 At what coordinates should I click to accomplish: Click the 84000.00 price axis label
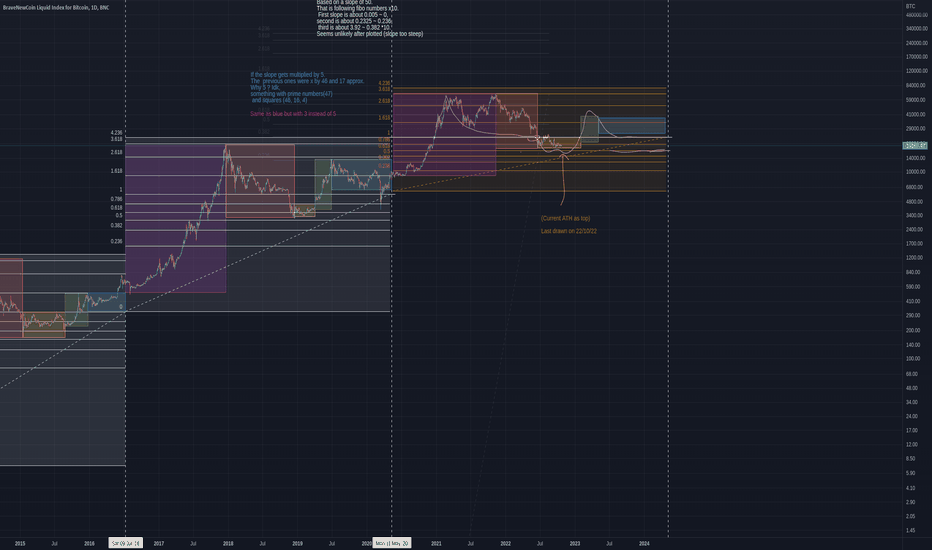pos(915,86)
